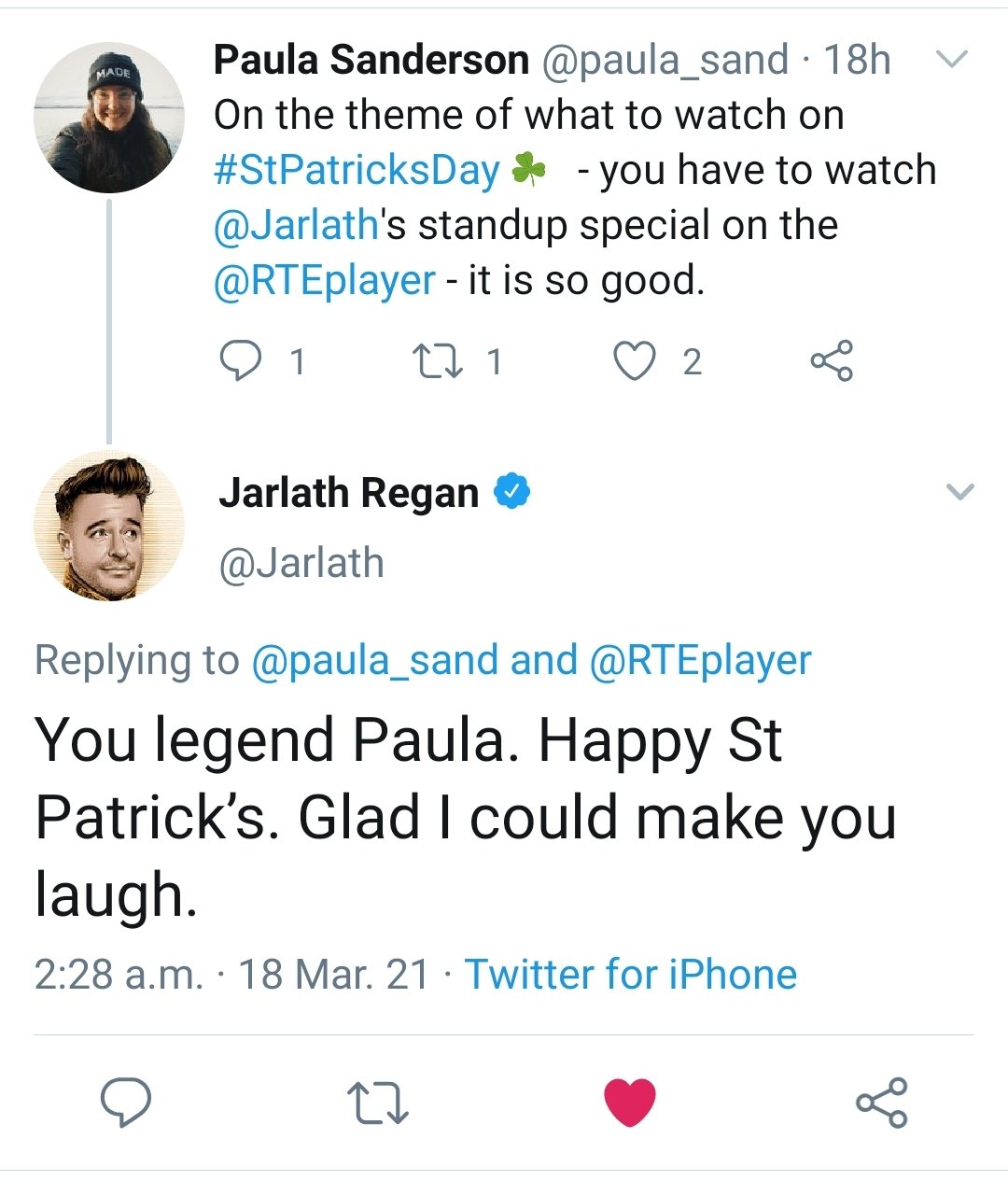Screen dimensions: 1008x1195
Task: Retweet Paula Sanderson's tweet
Action: click(x=439, y=361)
